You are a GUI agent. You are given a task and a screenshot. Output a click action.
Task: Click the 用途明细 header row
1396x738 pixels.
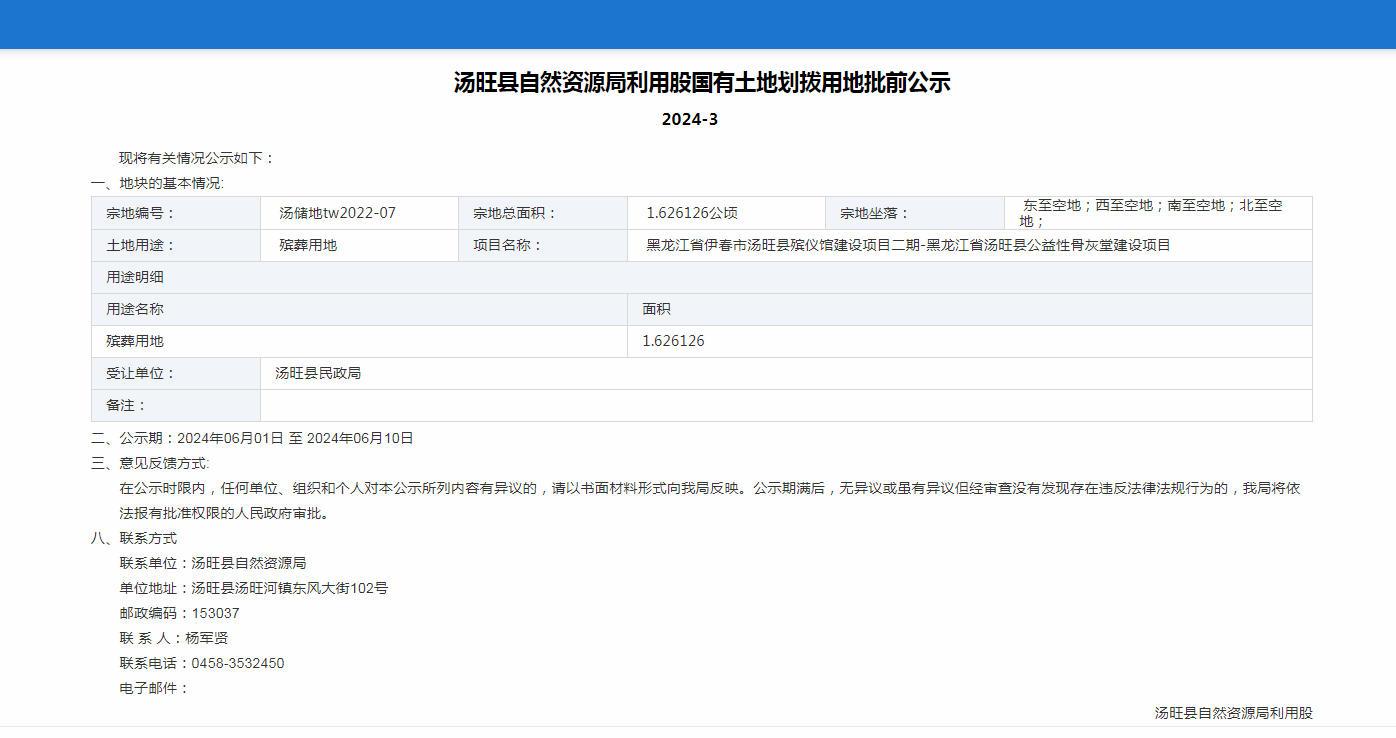tap(701, 277)
